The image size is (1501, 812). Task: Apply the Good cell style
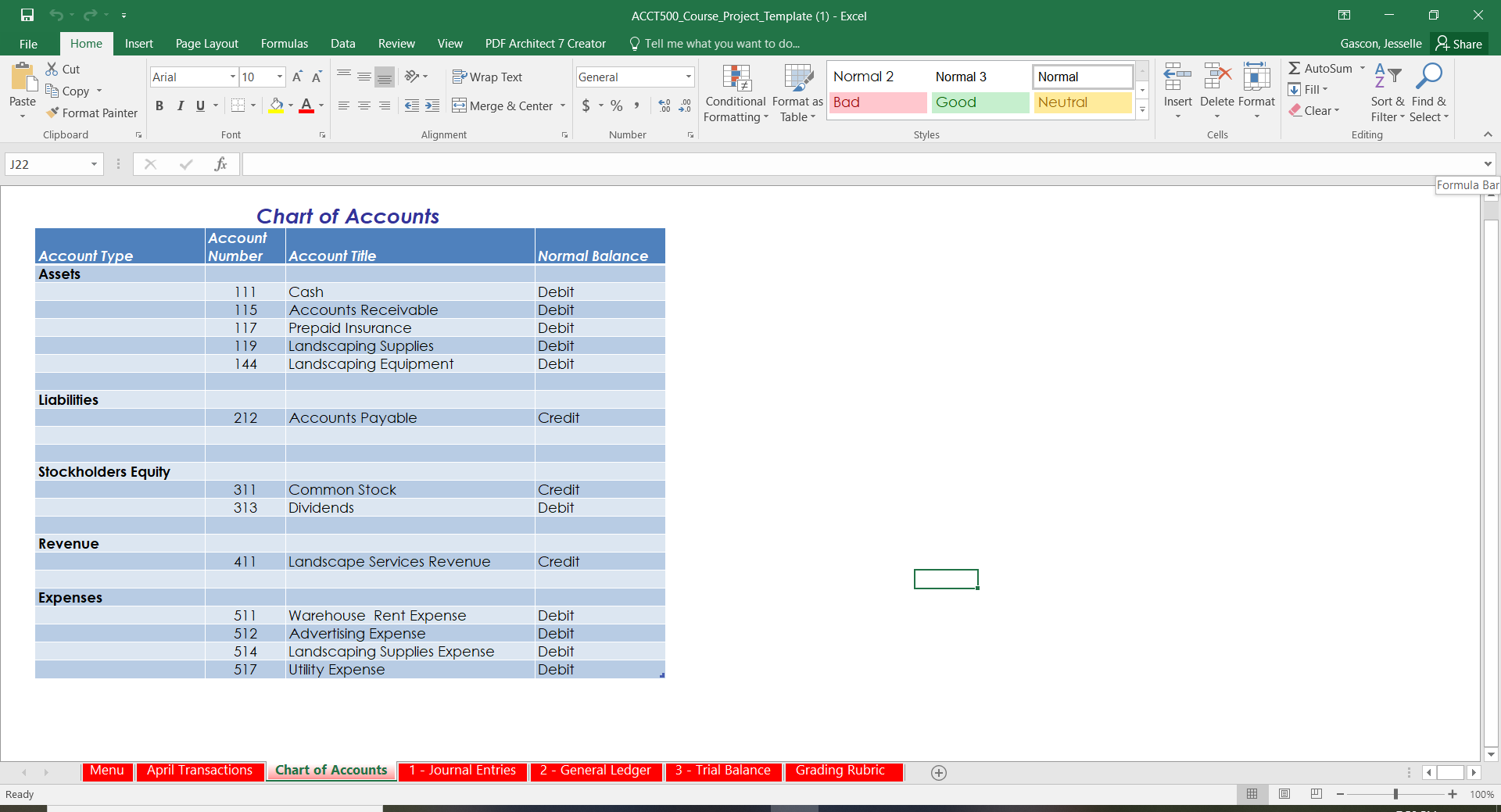980,102
